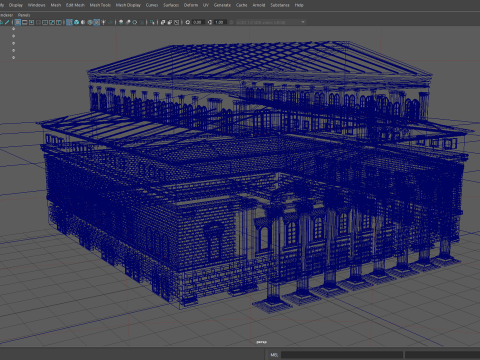Click the MEL command line input
The width and height of the screenshot is (480, 360).
click(x=342, y=355)
